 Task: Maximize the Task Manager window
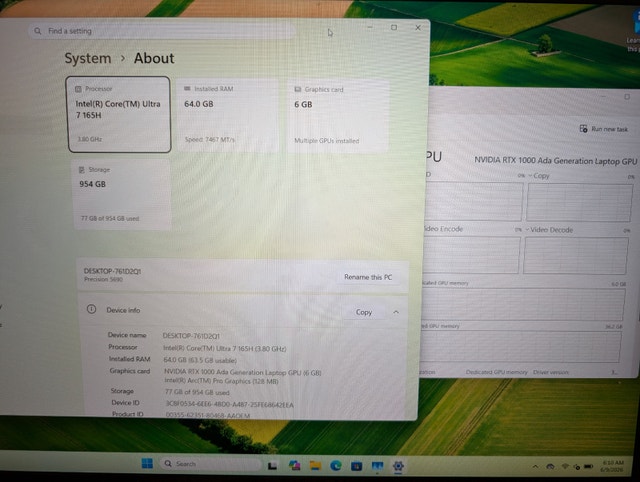(627, 97)
